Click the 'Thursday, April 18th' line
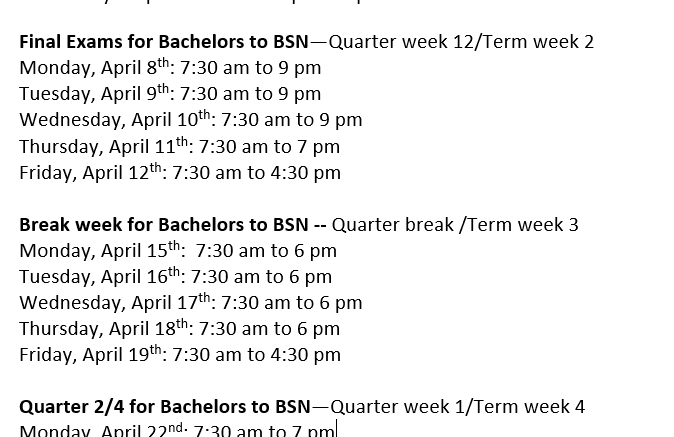Image resolution: width=674 pixels, height=437 pixels. tap(180, 329)
